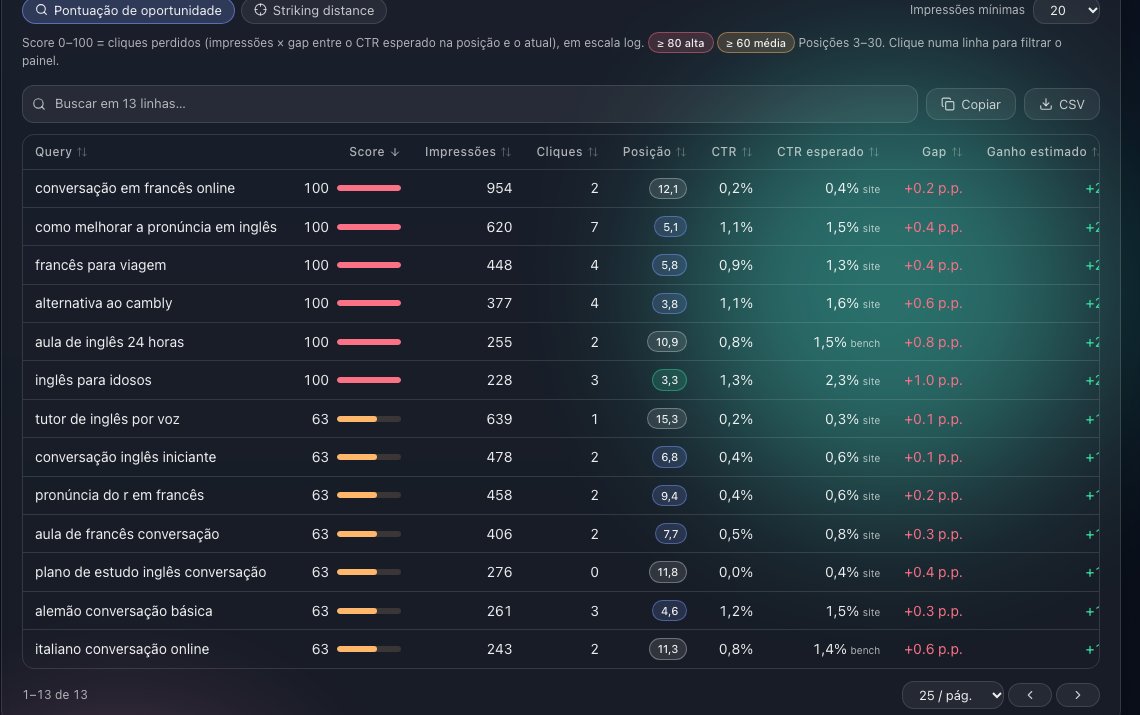This screenshot has width=1140, height=715.
Task: Switch to Striking distance tab
Action: pos(313,11)
